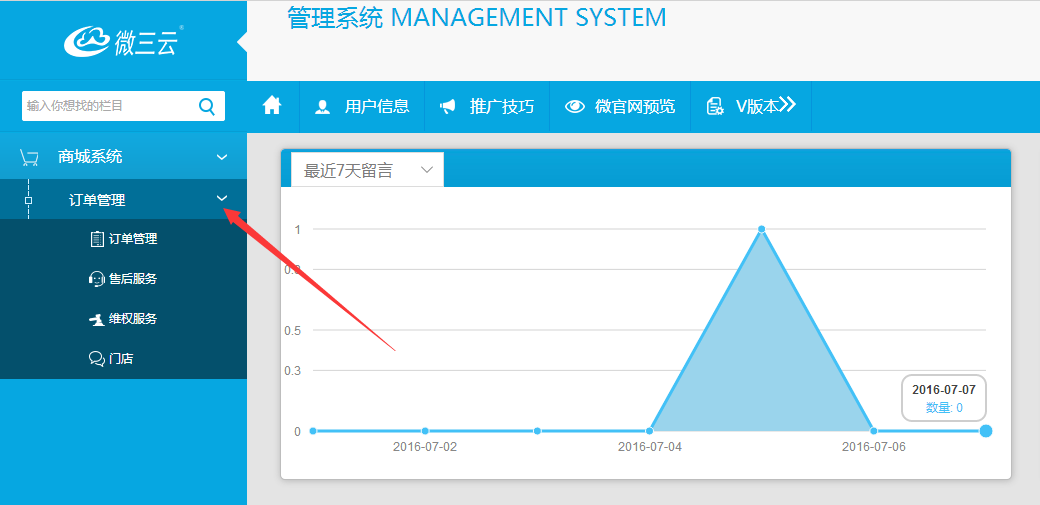Click the V版本 navigation item
The width and height of the screenshot is (1040, 505).
pyautogui.click(x=751, y=106)
